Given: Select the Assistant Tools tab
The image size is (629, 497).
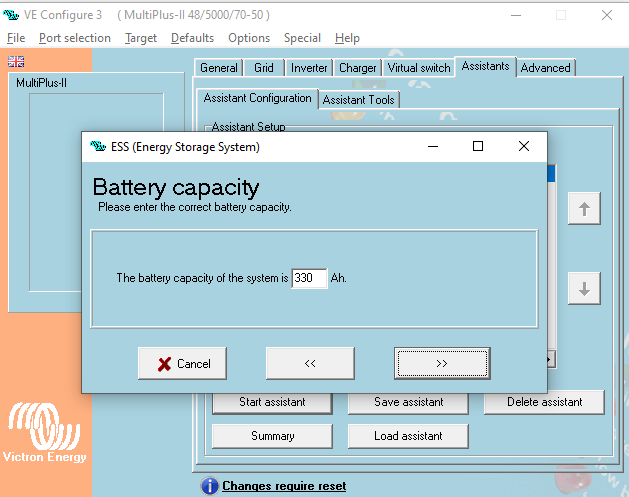Looking at the screenshot, I should coord(359,100).
